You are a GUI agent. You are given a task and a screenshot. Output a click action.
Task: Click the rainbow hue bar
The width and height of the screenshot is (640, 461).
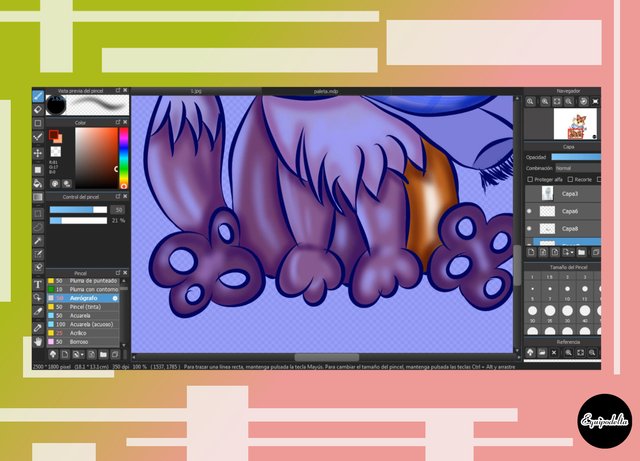pyautogui.click(x=124, y=158)
